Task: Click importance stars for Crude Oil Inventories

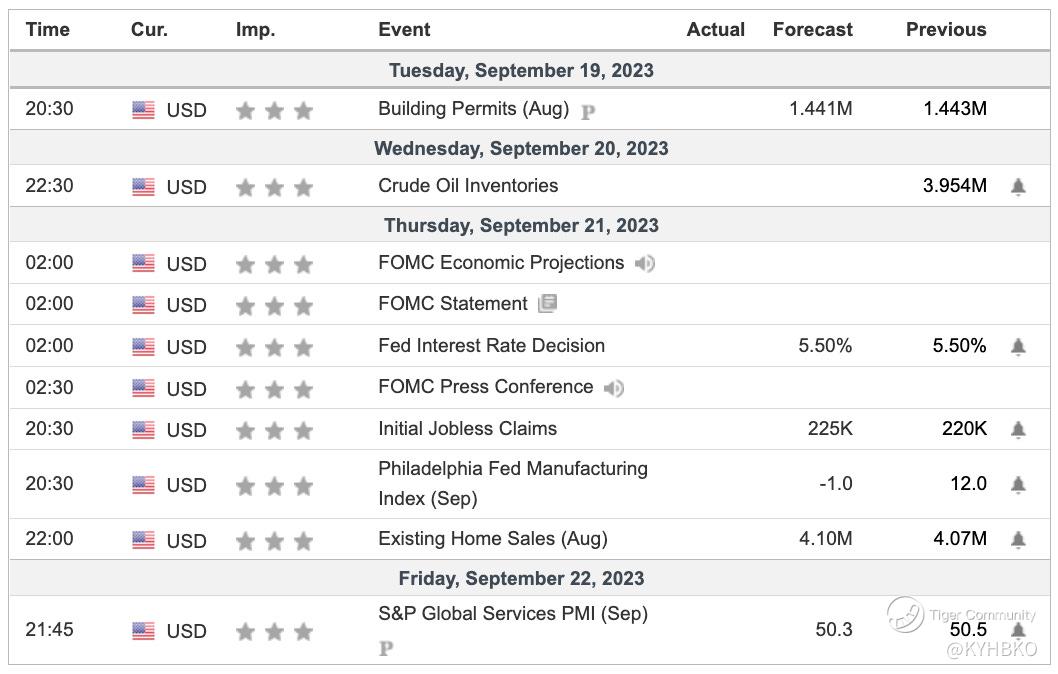Action: coord(274,187)
